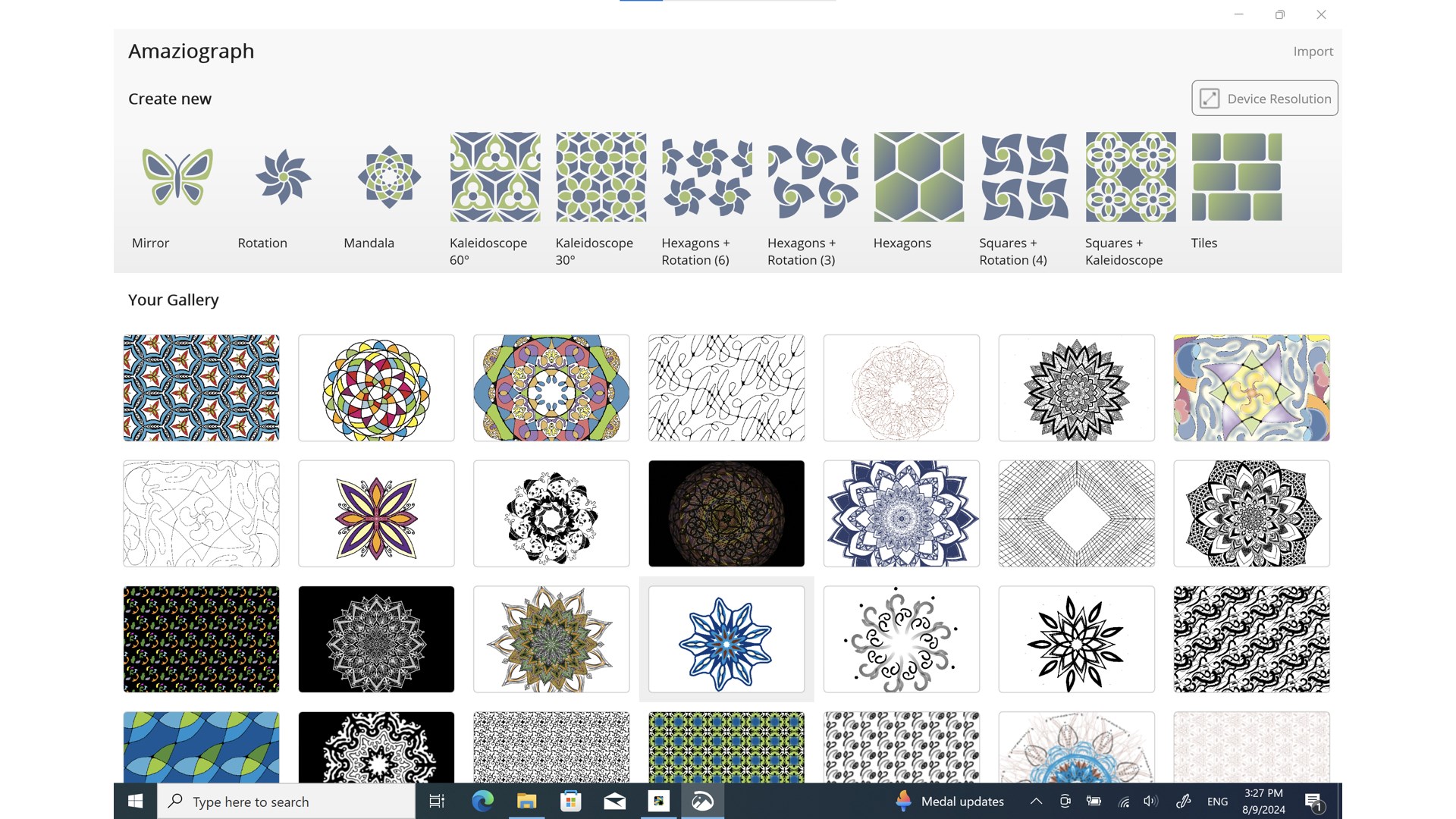The height and width of the screenshot is (819, 1456).
Task: Expand hidden system tray icons chevron
Action: [x=1036, y=802]
